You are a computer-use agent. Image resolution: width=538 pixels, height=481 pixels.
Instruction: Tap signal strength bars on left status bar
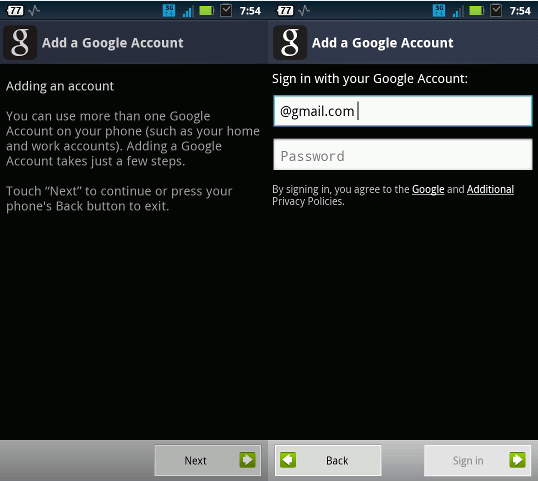(x=188, y=11)
